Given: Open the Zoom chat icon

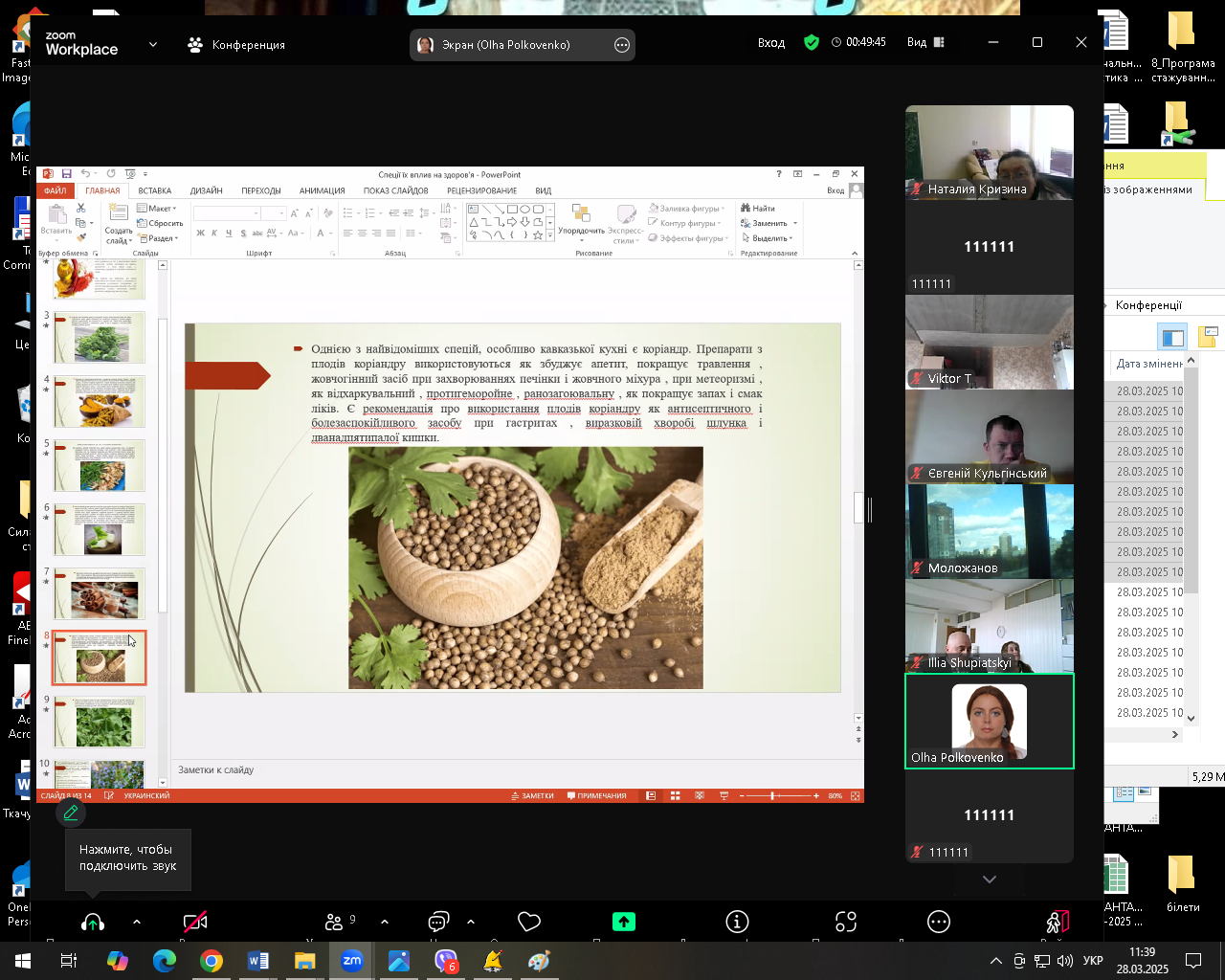Looking at the screenshot, I should pos(438,922).
